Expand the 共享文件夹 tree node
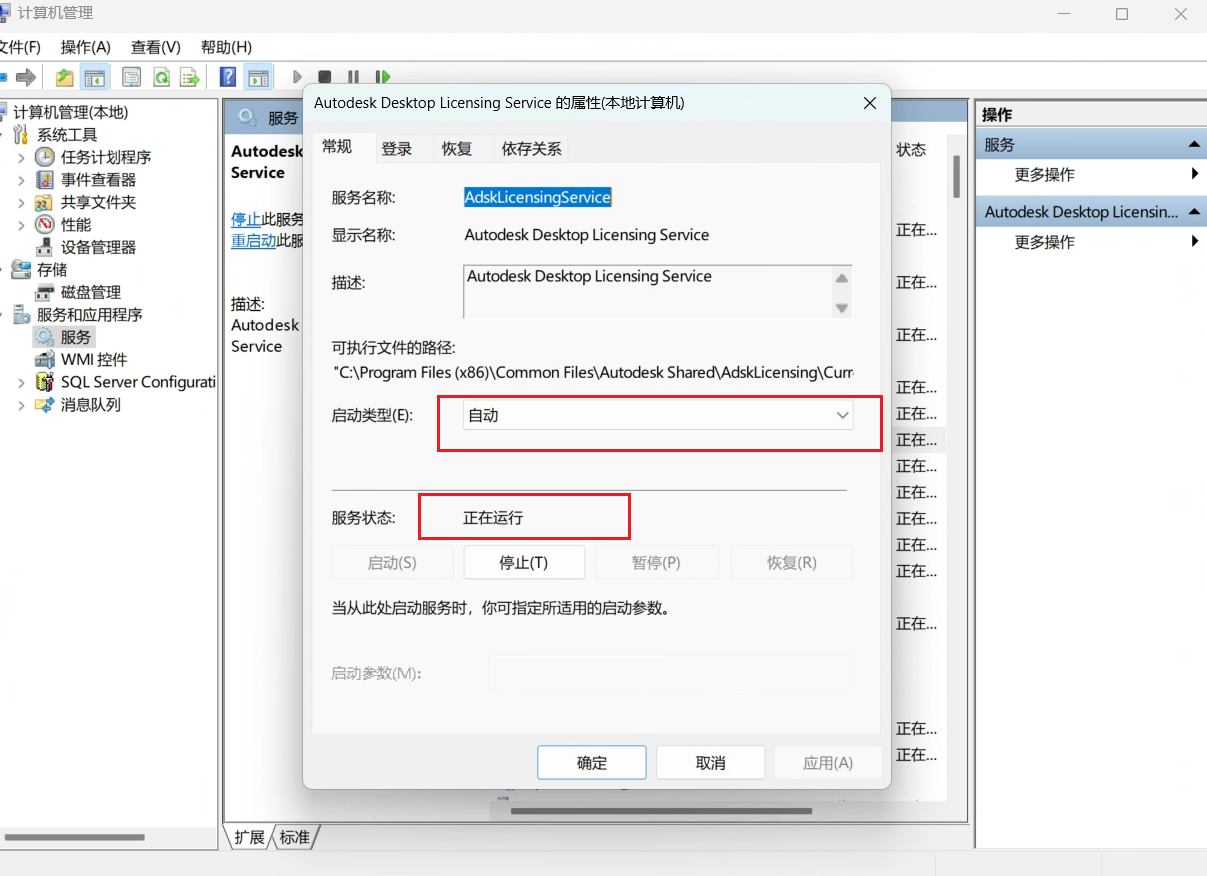Viewport: 1207px width, 876px height. coord(22,202)
